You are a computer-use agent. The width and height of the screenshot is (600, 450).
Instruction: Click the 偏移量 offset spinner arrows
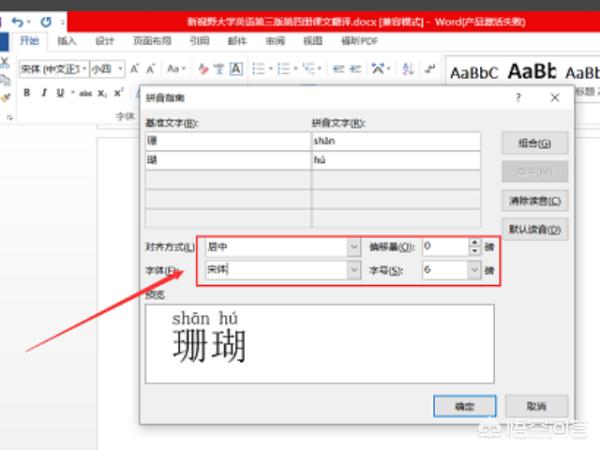click(x=474, y=245)
